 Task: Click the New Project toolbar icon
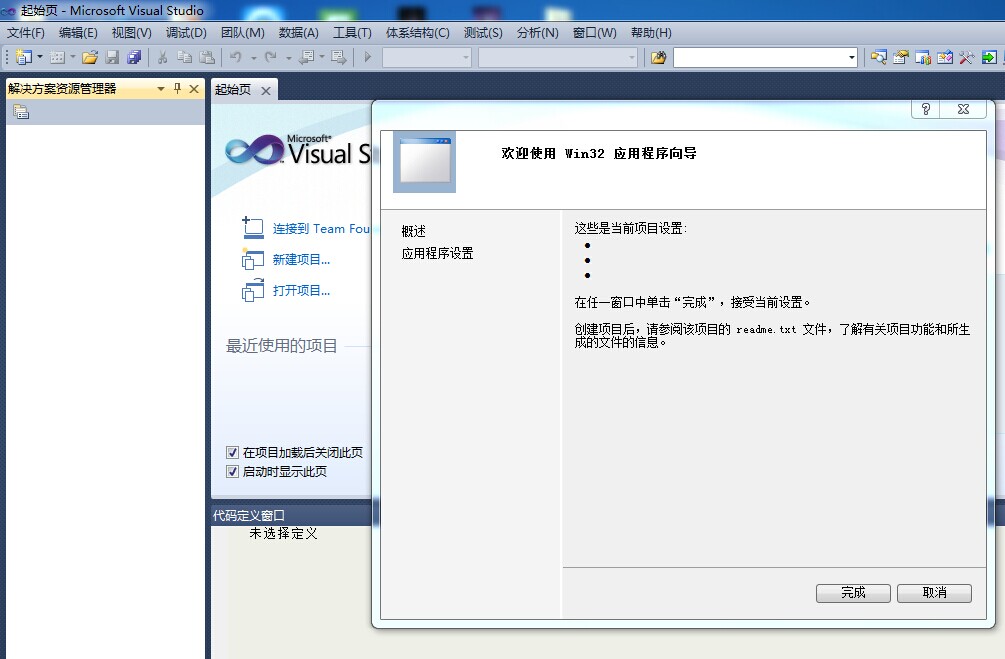(x=23, y=57)
